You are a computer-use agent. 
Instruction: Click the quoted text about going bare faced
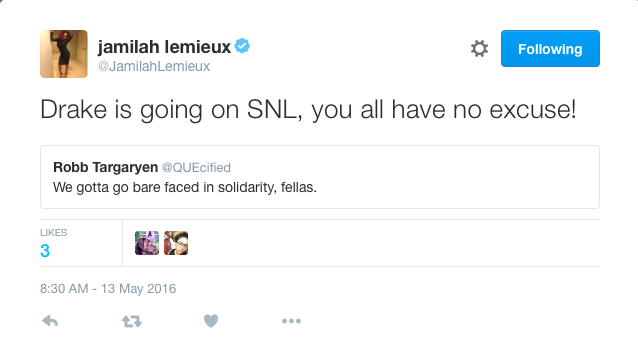click(x=185, y=188)
